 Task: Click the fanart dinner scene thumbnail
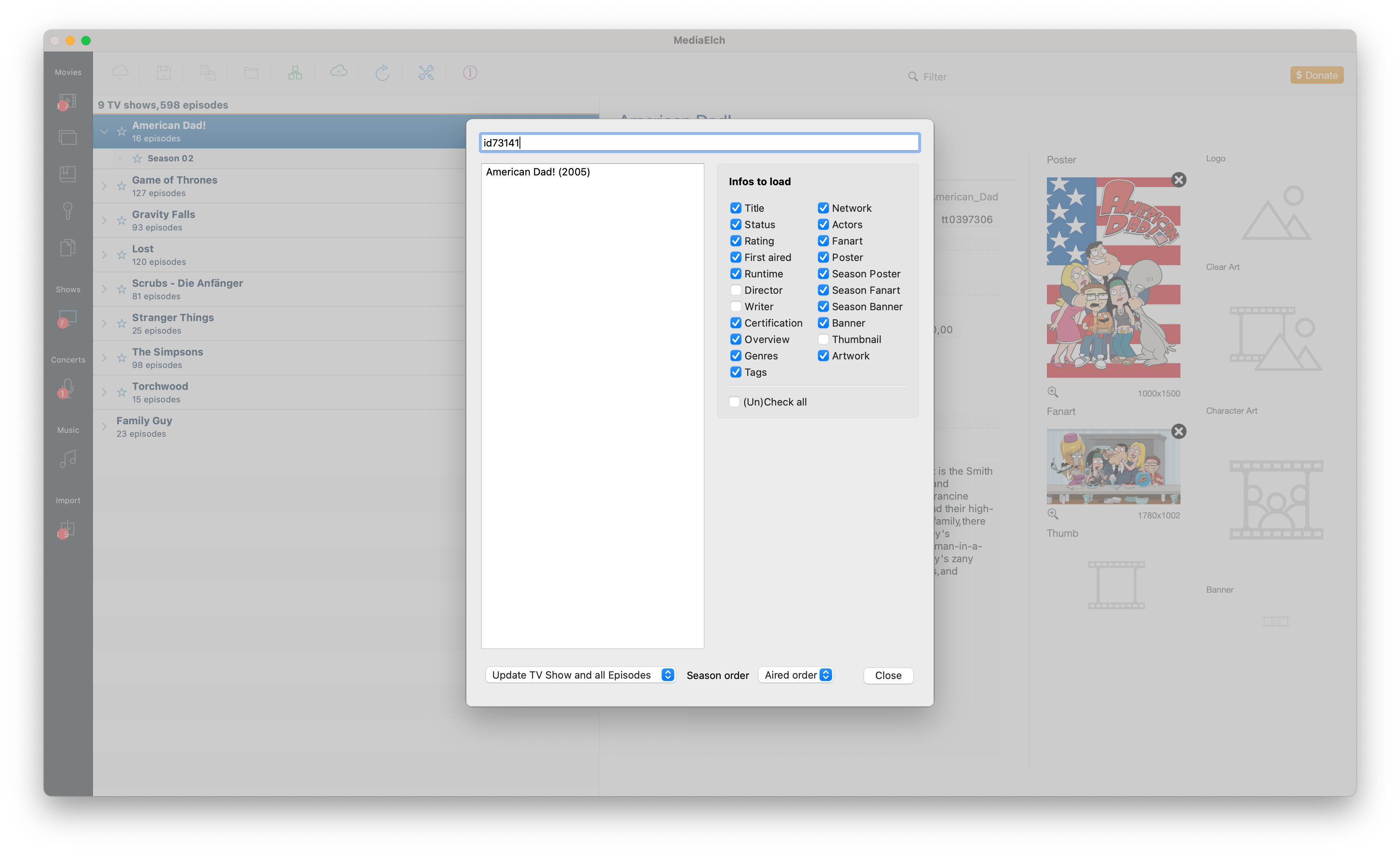click(x=1113, y=466)
